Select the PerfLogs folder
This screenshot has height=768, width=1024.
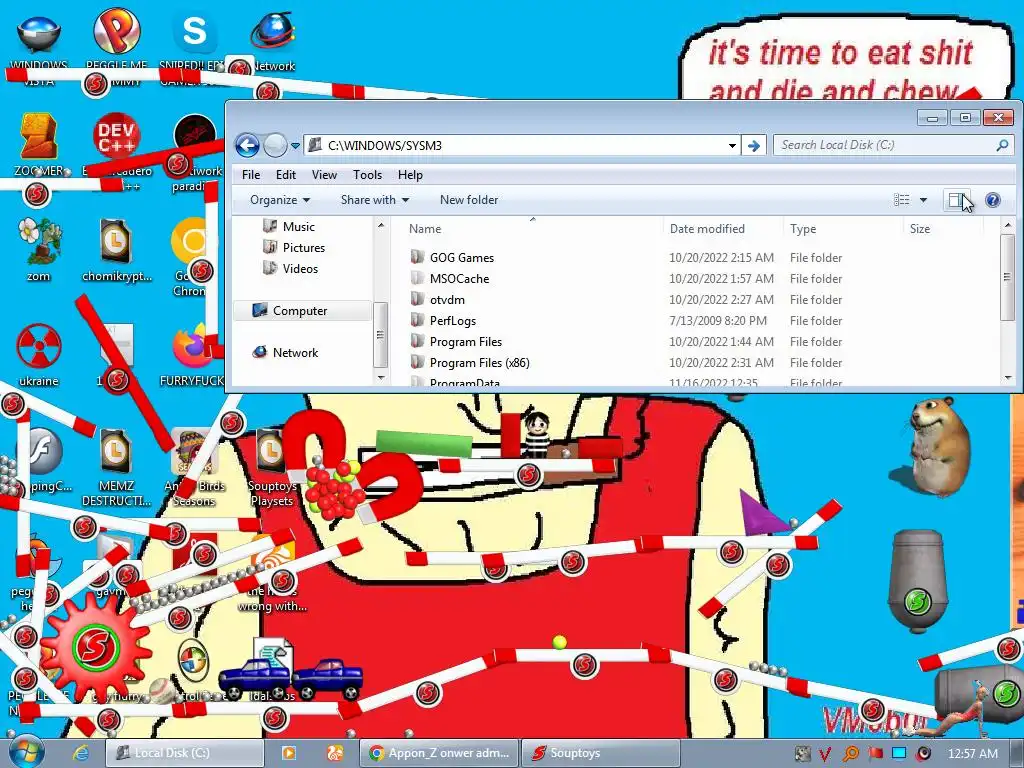(453, 321)
